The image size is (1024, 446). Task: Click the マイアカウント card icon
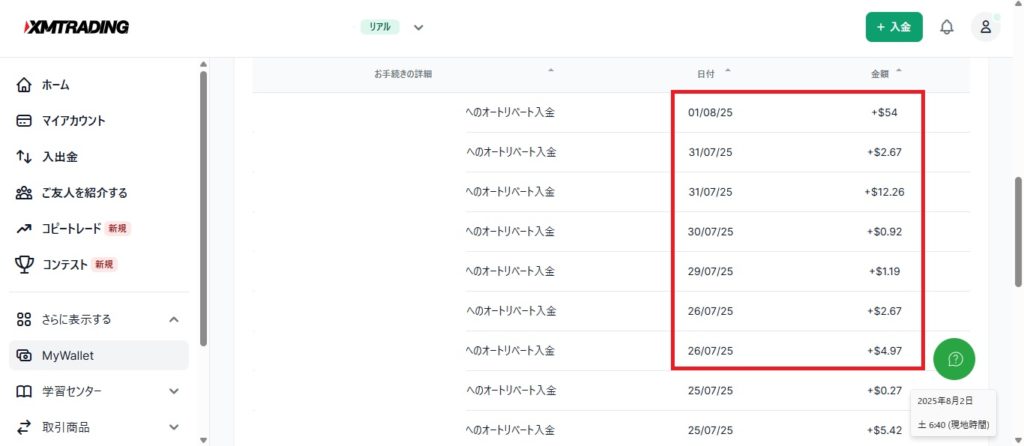[x=25, y=121]
